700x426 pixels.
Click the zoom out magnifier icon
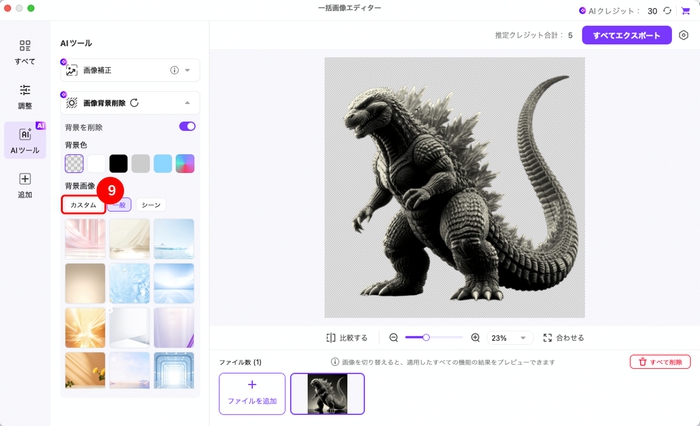pos(393,338)
